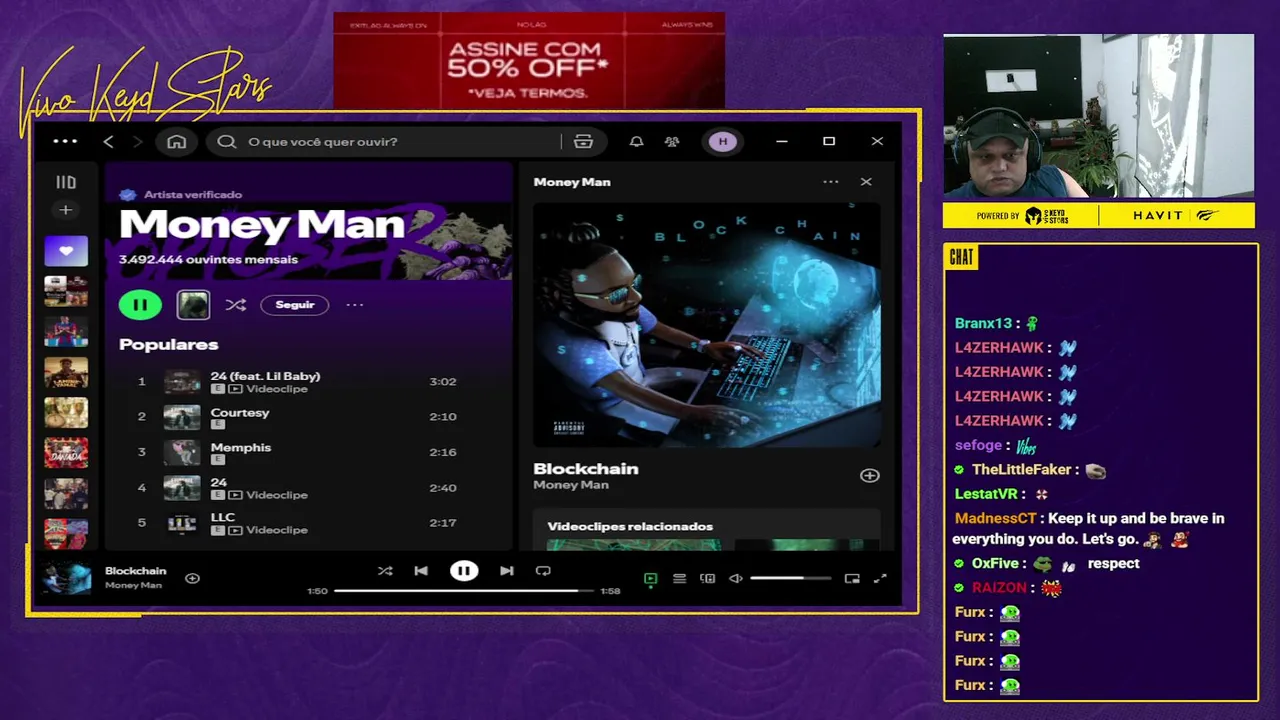Toggle repeat mode

coord(543,571)
